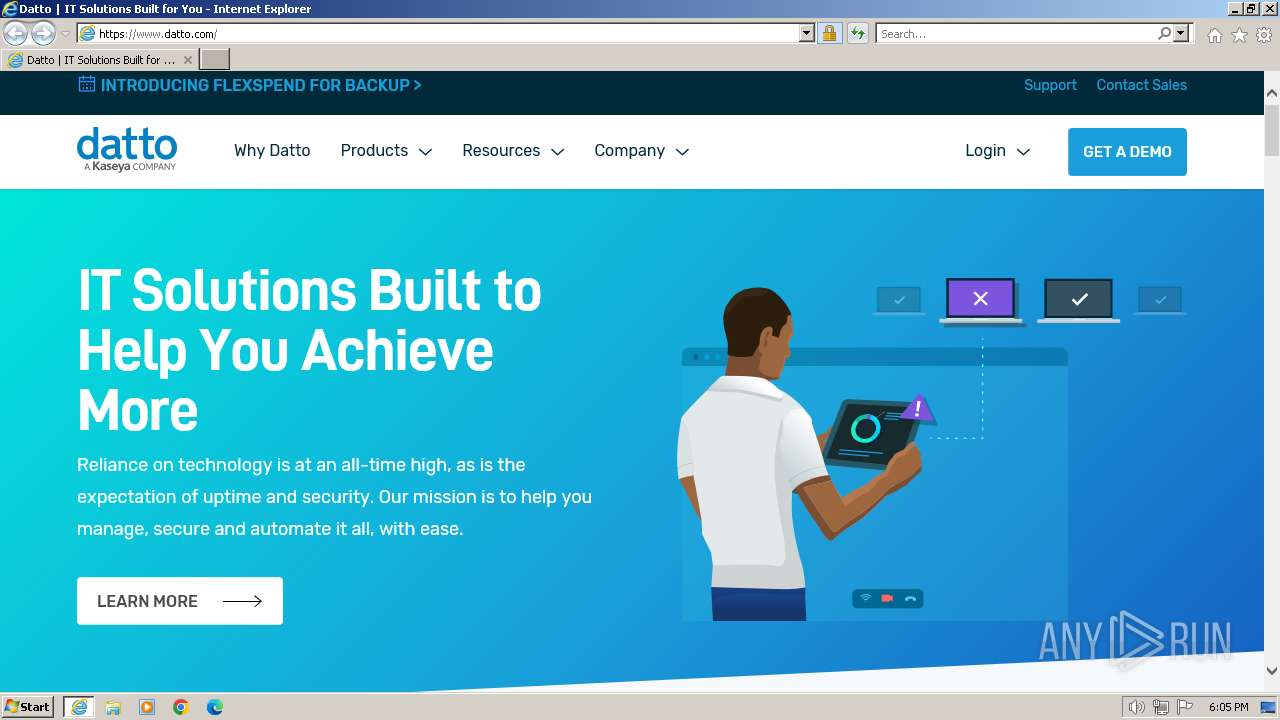Click the Refresh page icon
This screenshot has height=720, width=1280.
858,34
